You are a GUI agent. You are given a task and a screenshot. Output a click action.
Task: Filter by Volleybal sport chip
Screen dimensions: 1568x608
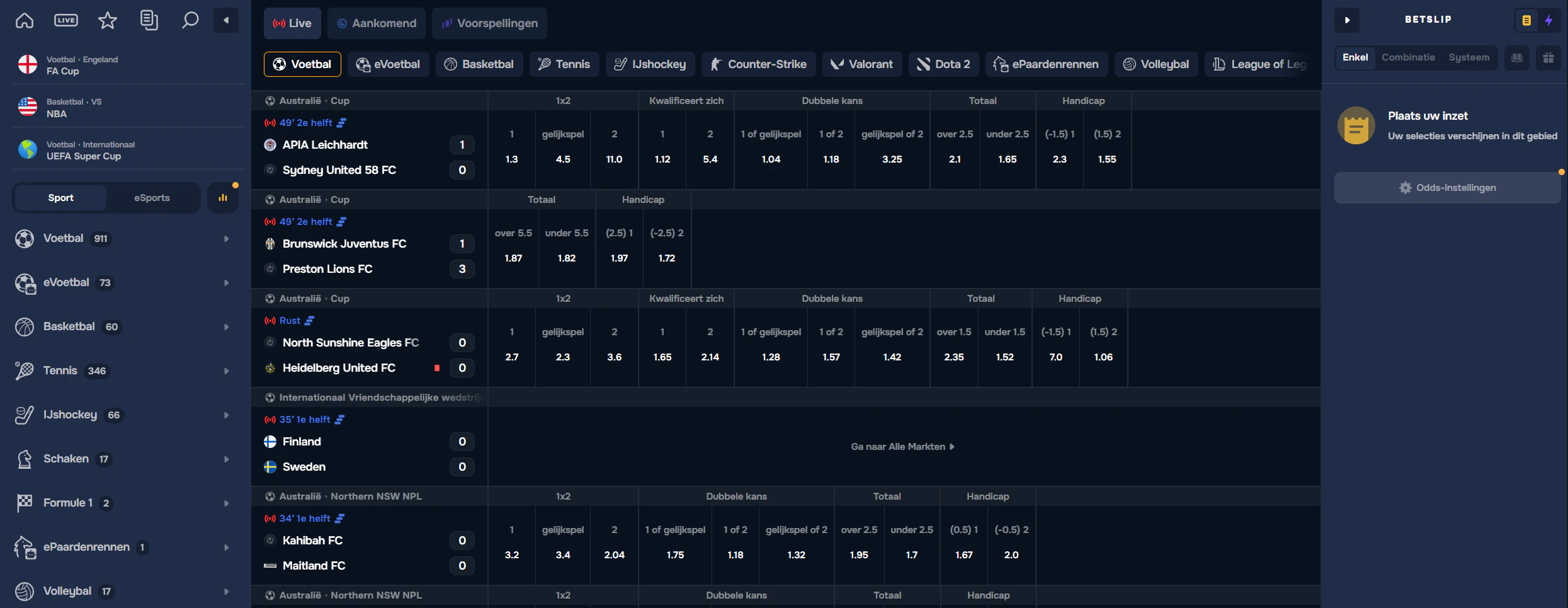tap(1156, 64)
